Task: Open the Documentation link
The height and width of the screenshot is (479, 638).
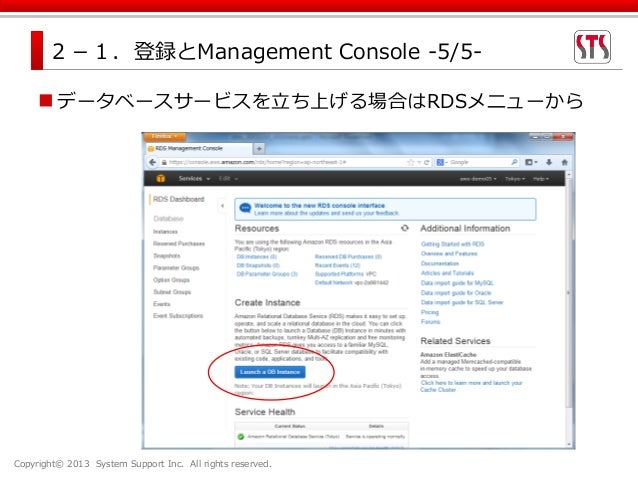Action: 440,263
